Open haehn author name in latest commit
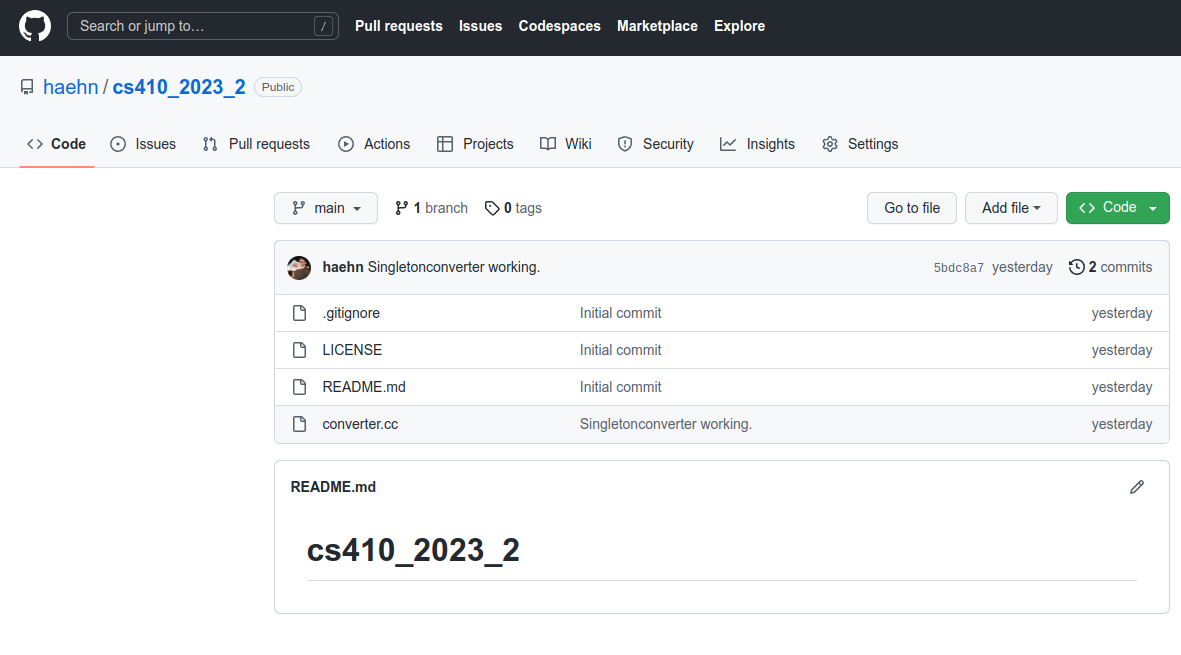1181x655 pixels. (343, 267)
